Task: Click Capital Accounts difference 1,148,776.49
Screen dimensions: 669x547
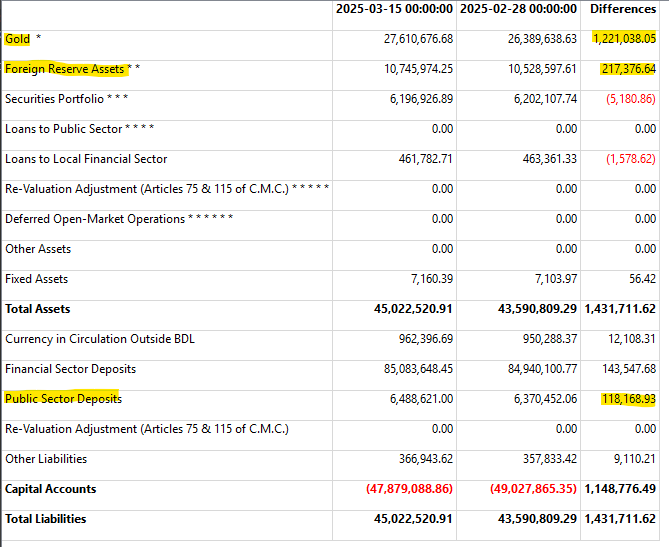Action: tap(620, 489)
